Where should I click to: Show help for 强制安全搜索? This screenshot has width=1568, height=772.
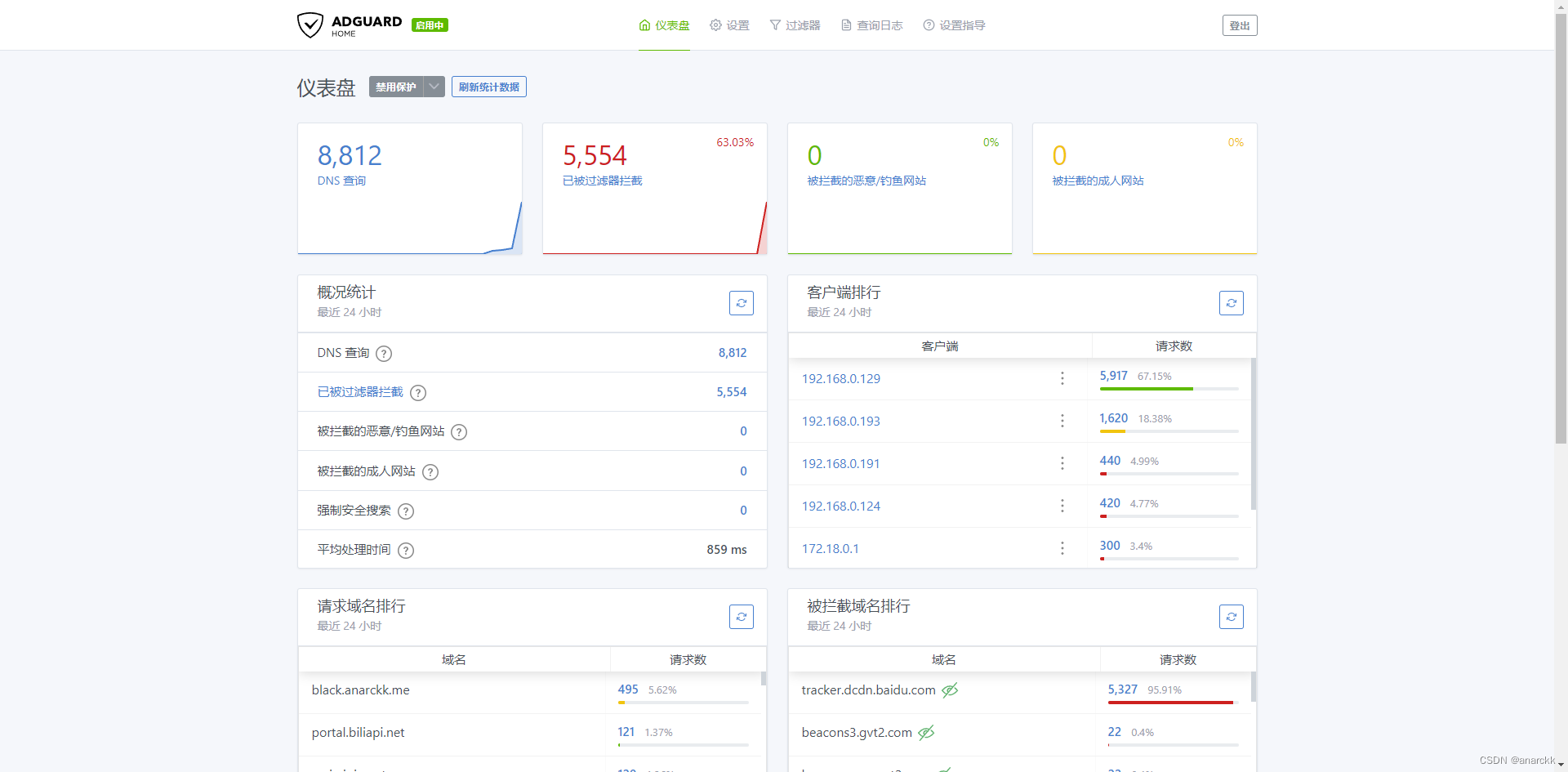(x=406, y=511)
